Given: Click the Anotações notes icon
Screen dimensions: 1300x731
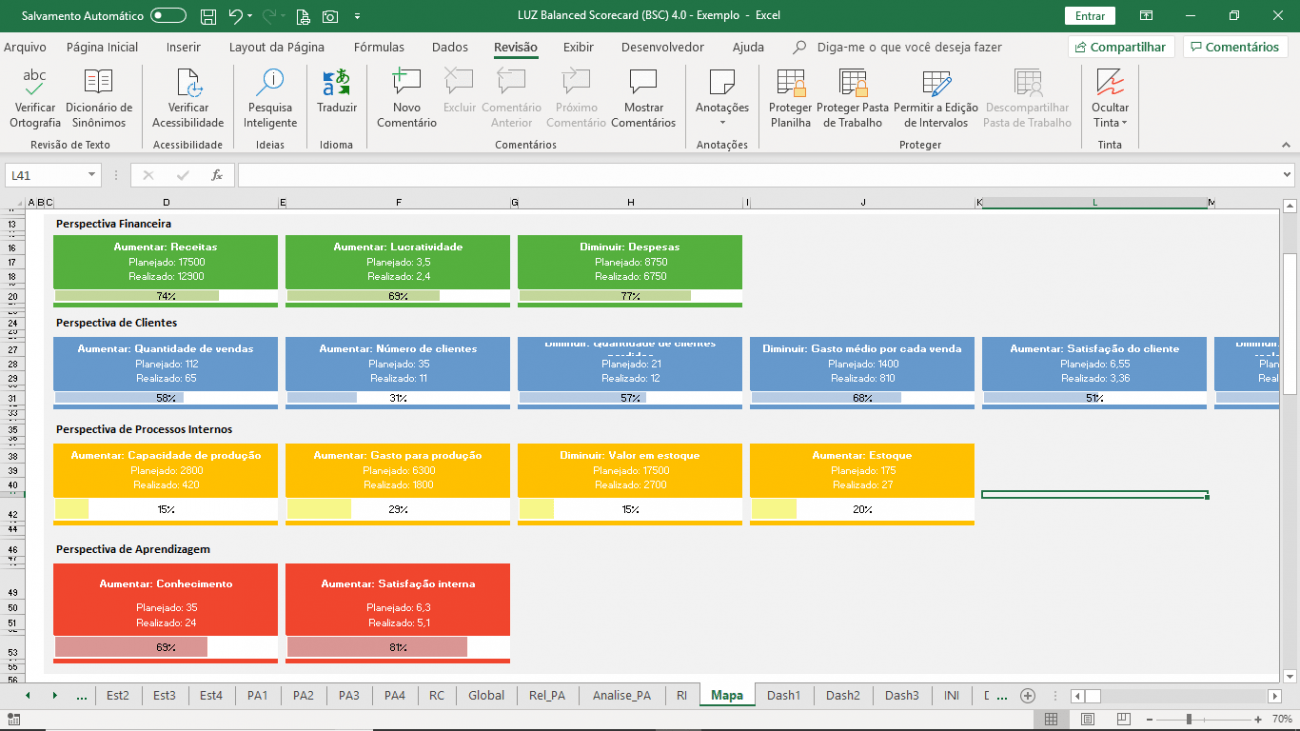Looking at the screenshot, I should [x=722, y=82].
